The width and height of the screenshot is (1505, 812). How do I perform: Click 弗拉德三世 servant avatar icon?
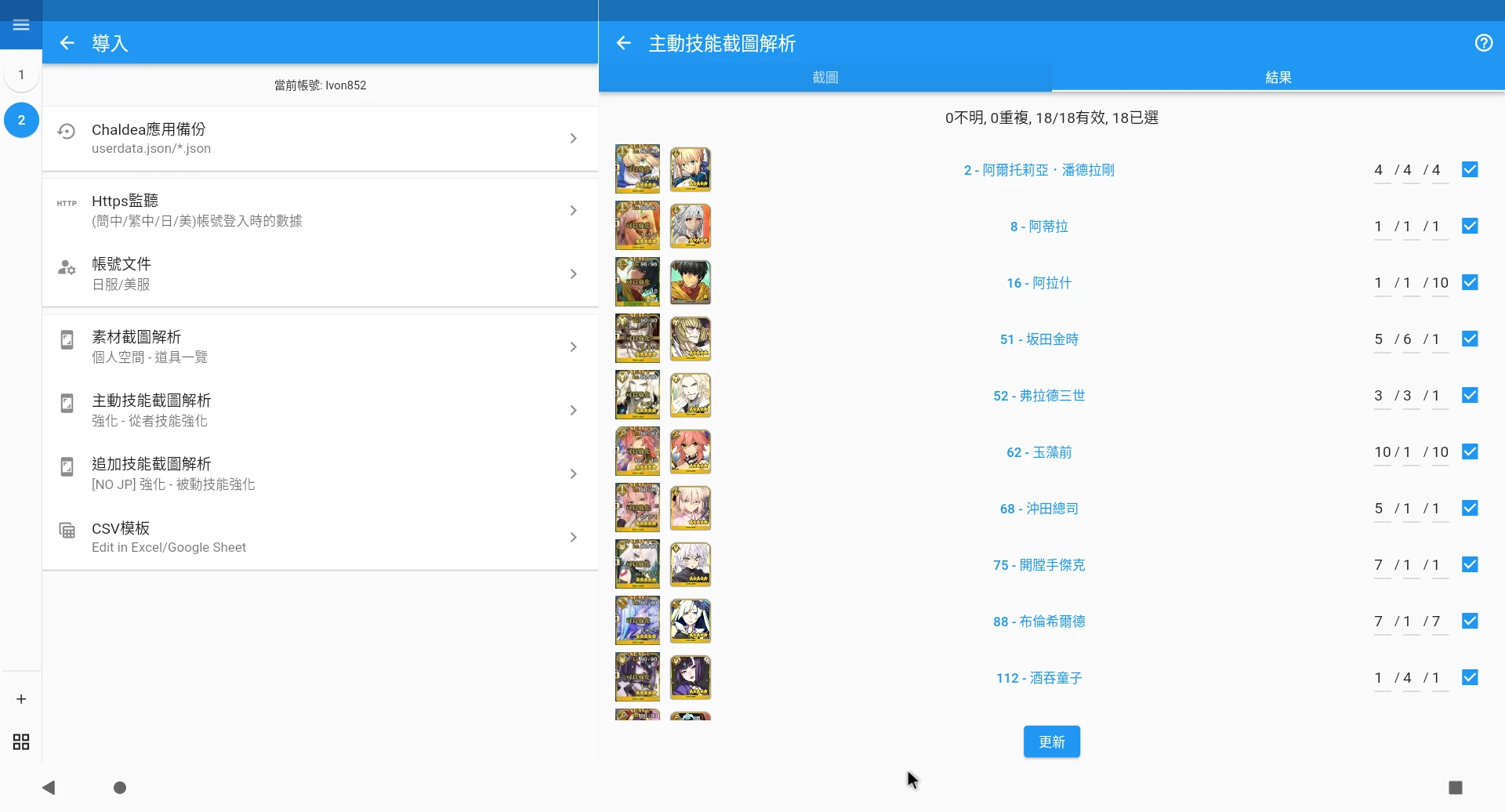click(691, 395)
